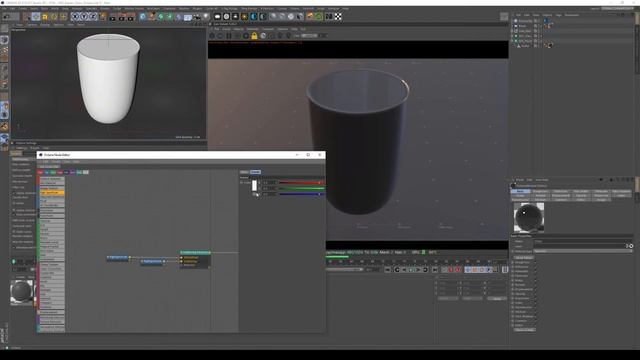Click the Floor environment icon in toolbar
Viewport: 640px width, 360px height.
pyautogui.click(x=187, y=17)
